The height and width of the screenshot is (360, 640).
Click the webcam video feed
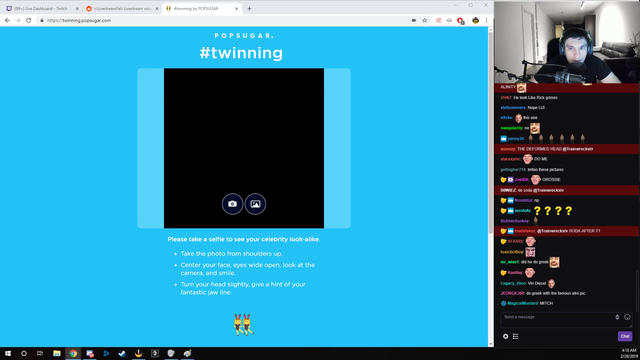coord(567,42)
